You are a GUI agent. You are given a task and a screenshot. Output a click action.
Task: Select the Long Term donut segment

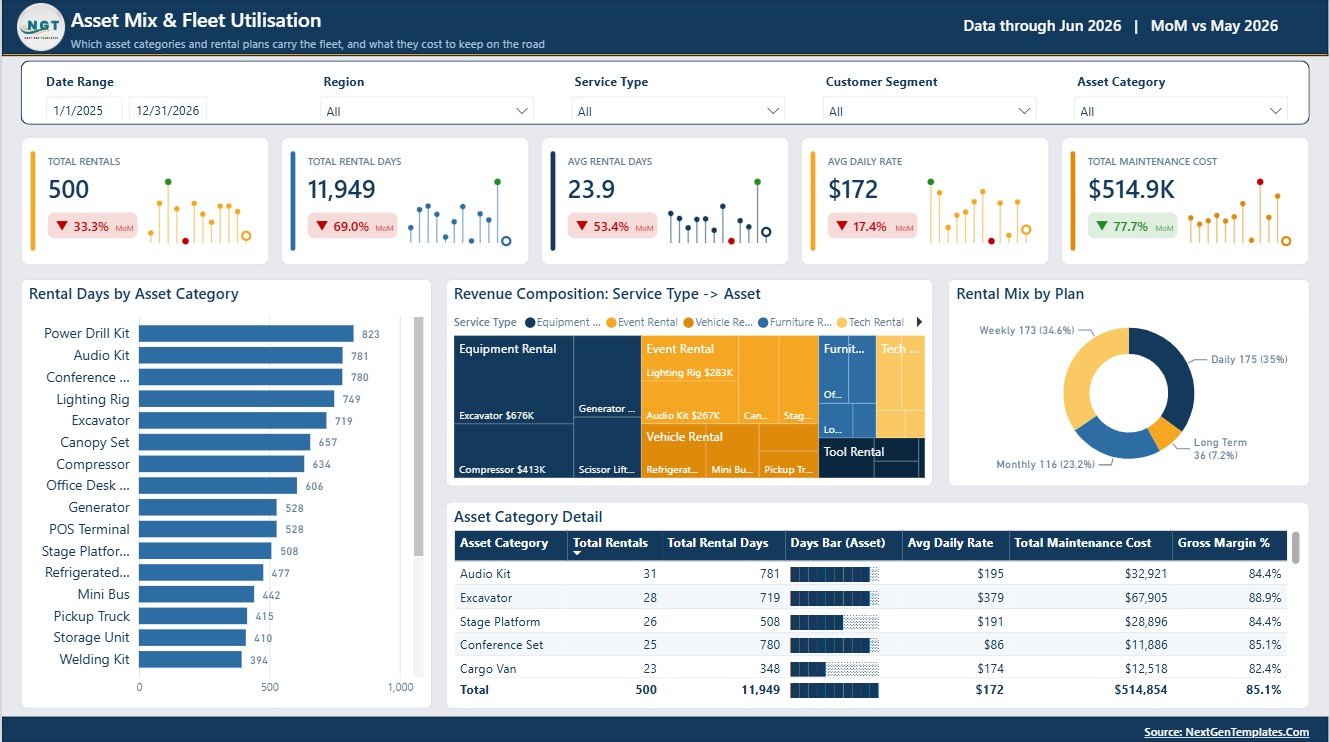[x=1164, y=432]
